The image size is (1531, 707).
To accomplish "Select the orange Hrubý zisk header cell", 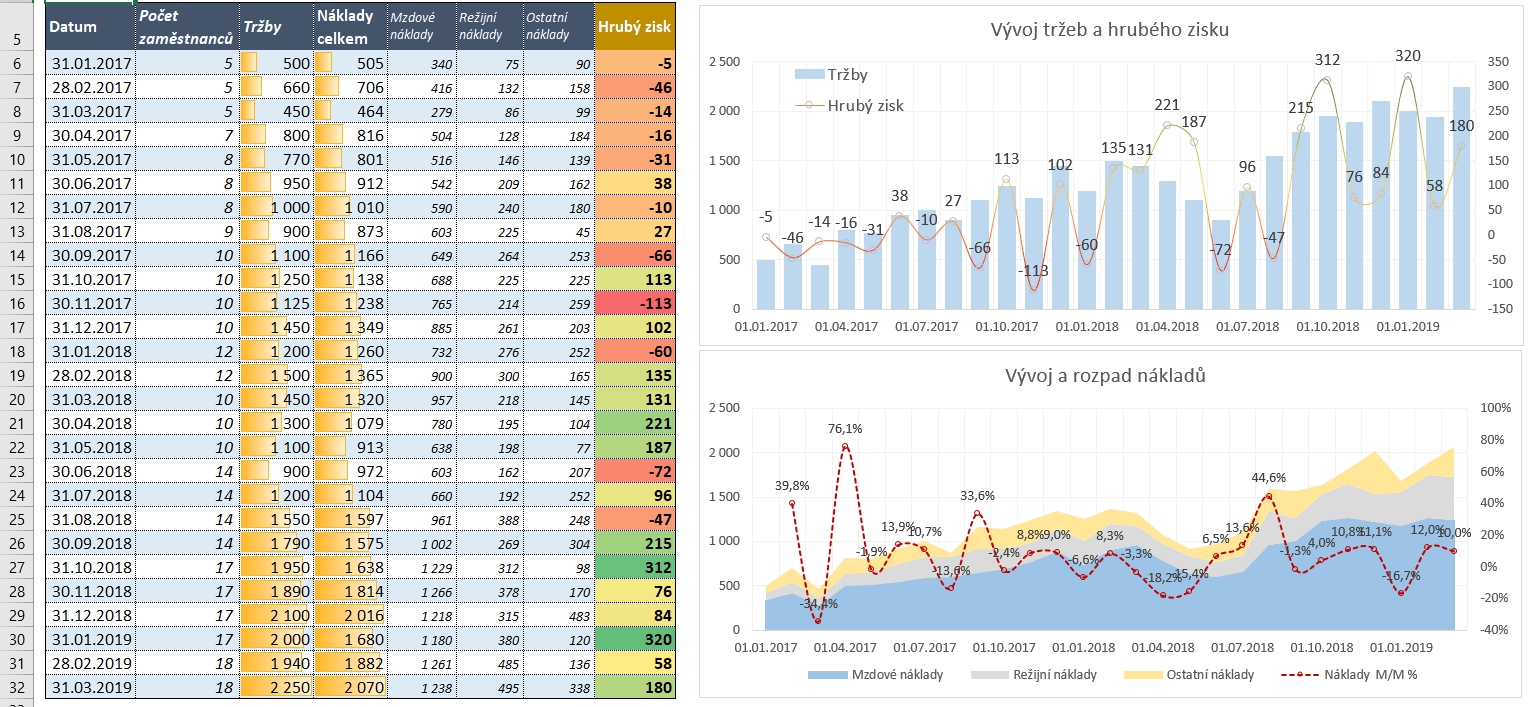I will [x=634, y=27].
